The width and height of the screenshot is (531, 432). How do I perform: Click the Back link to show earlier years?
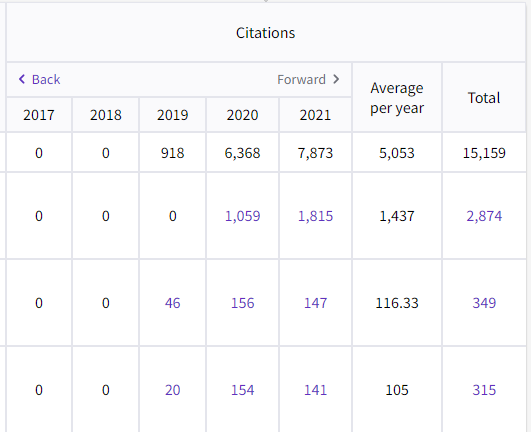pyautogui.click(x=46, y=80)
